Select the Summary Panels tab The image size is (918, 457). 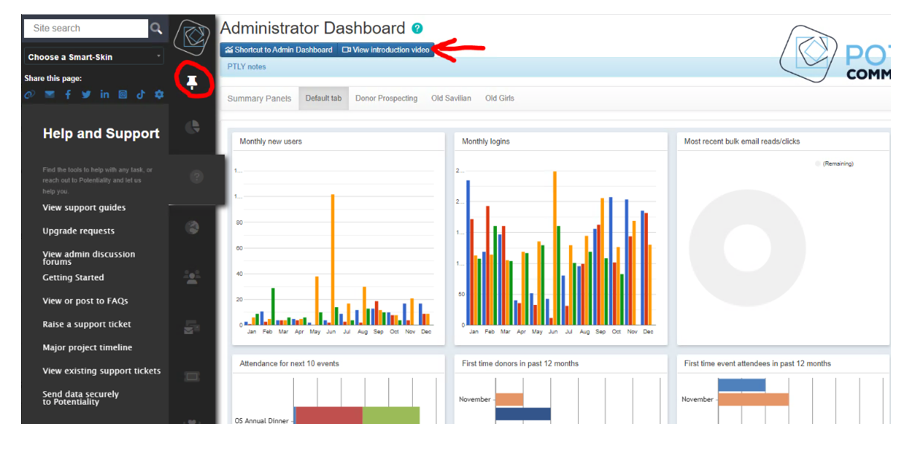pos(259,99)
